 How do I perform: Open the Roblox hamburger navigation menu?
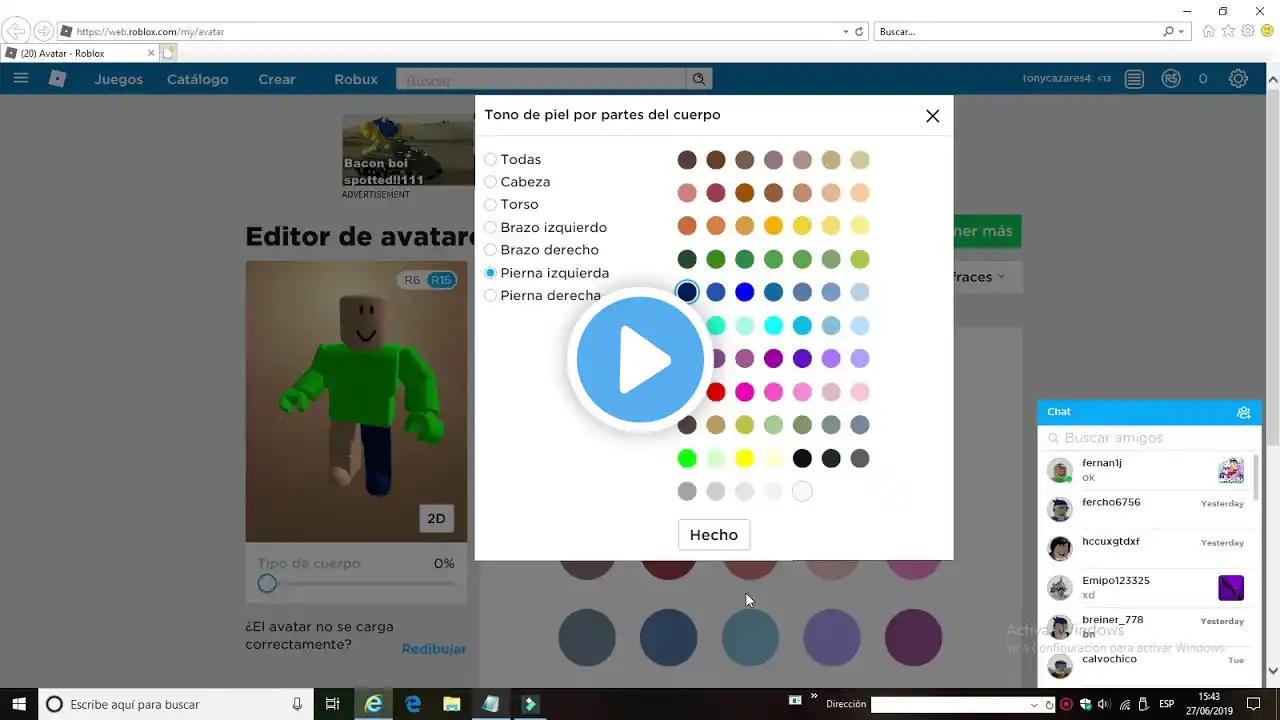(21, 79)
